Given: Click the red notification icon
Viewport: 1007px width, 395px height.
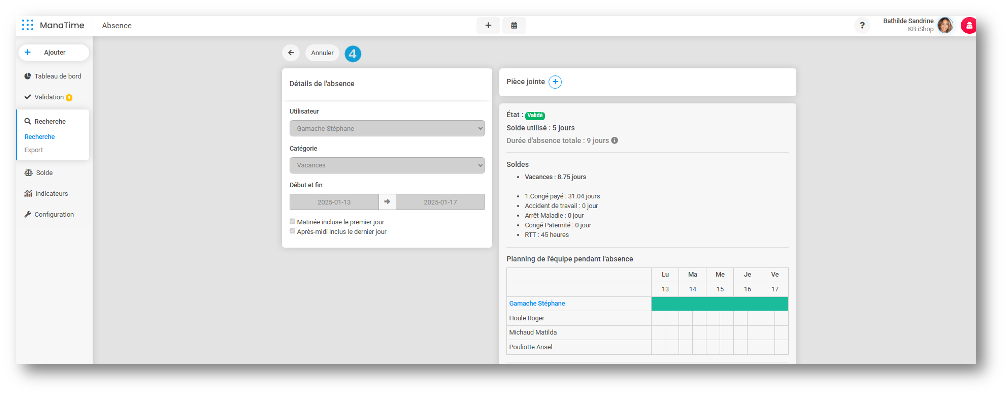Looking at the screenshot, I should (x=968, y=25).
